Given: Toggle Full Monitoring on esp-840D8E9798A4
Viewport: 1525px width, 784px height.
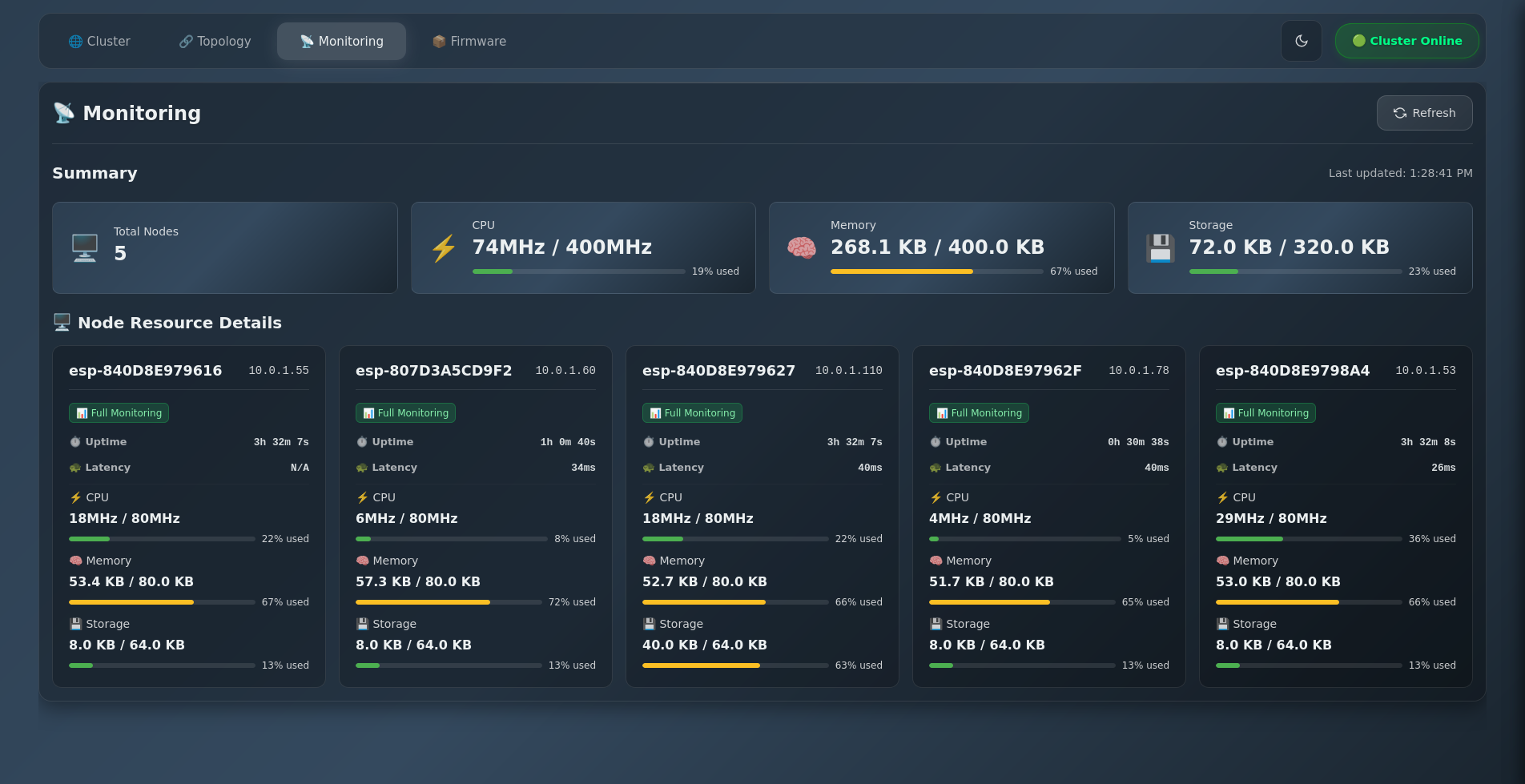Looking at the screenshot, I should click(1265, 412).
